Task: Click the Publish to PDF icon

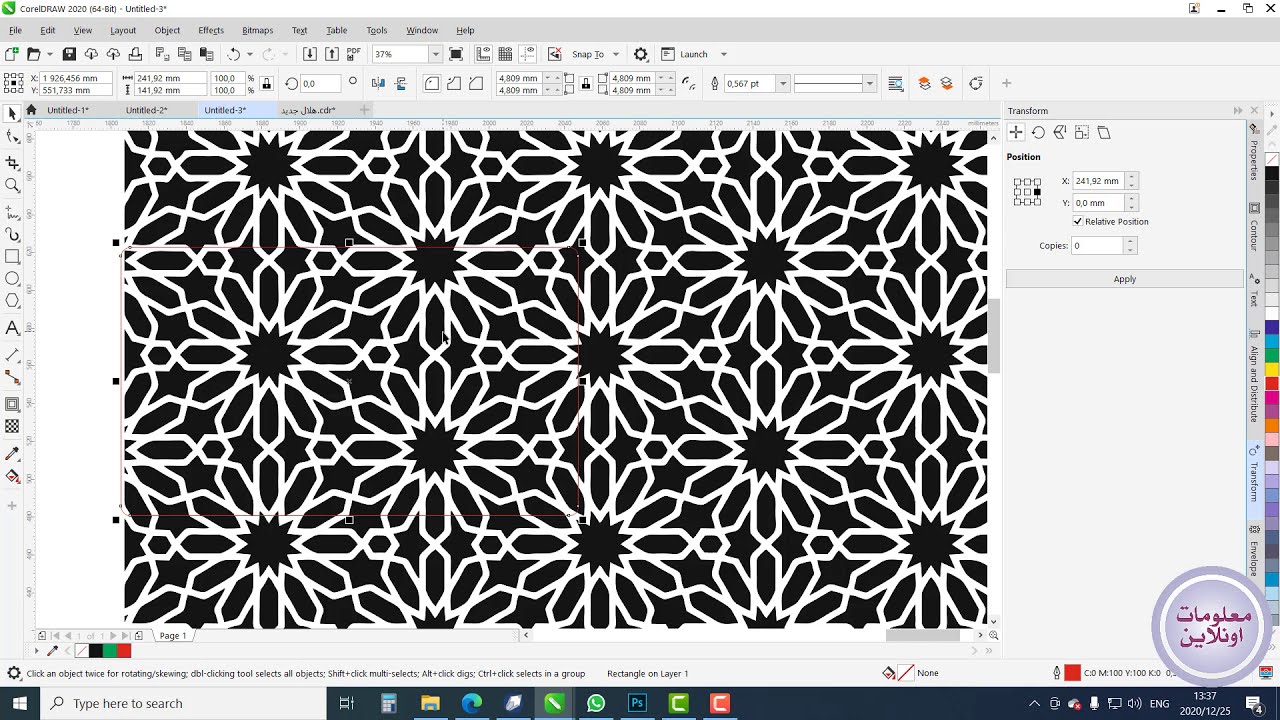Action: tap(354, 54)
